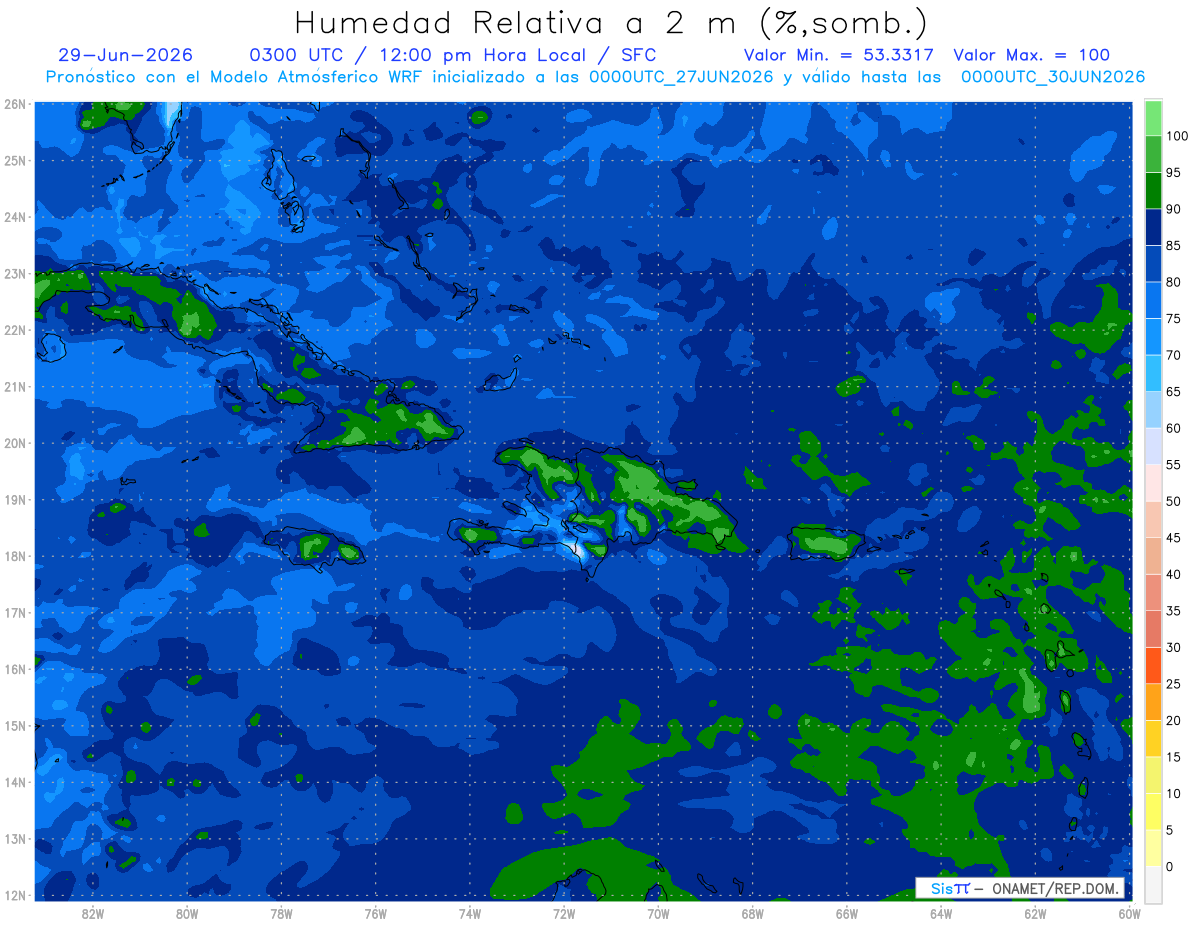Click the 18N latitude axis label
Image resolution: width=1200 pixels, height=927 pixels.
tap(15, 556)
